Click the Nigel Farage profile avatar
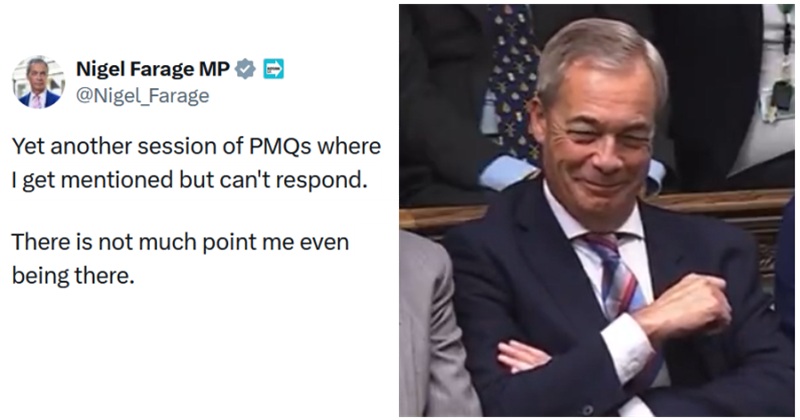This screenshot has width=800, height=420. [38, 82]
